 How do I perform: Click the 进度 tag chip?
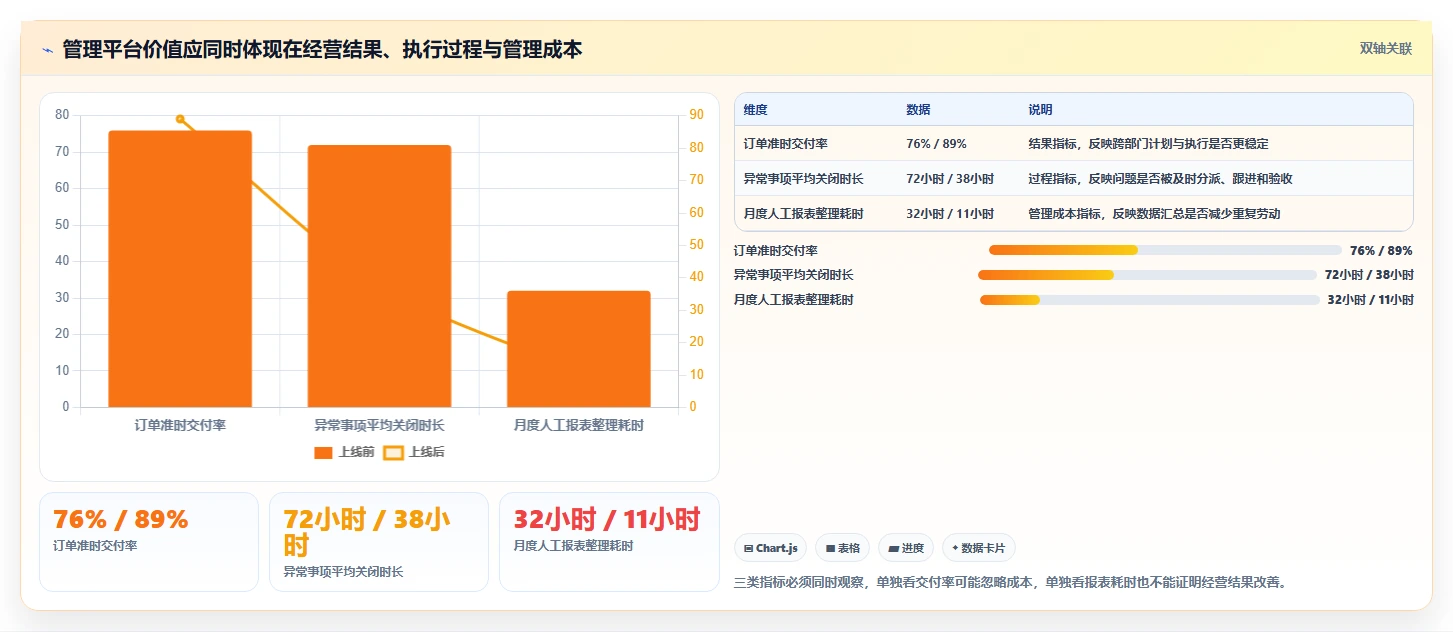coord(906,548)
